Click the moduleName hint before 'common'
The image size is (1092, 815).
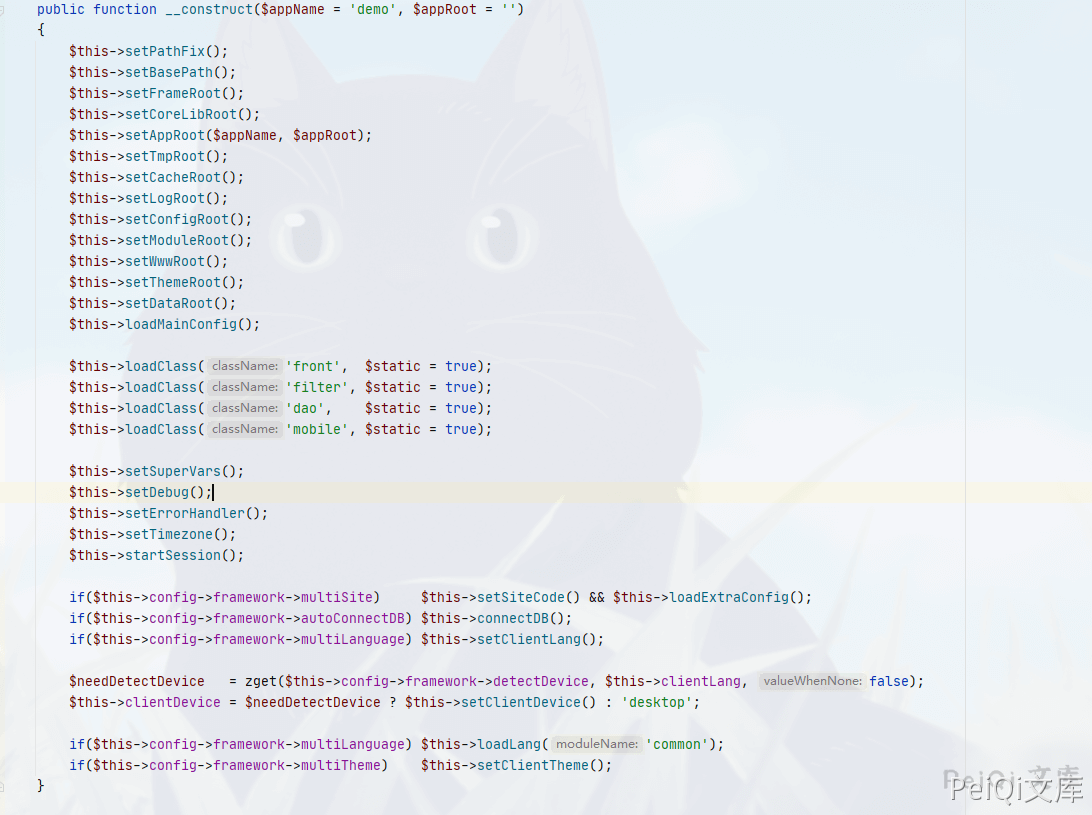point(597,744)
